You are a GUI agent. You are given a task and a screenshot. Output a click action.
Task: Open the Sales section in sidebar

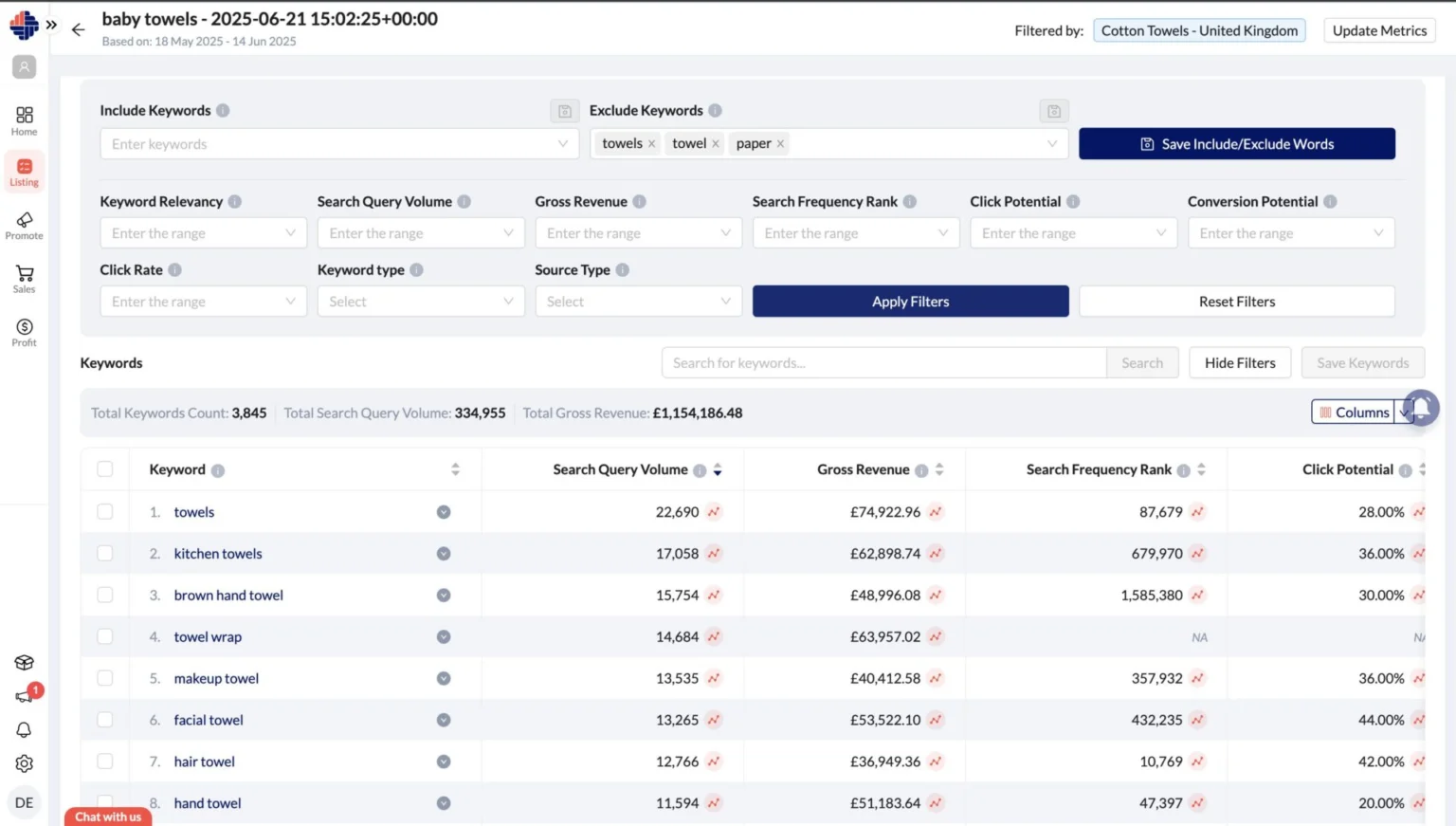coord(24,279)
